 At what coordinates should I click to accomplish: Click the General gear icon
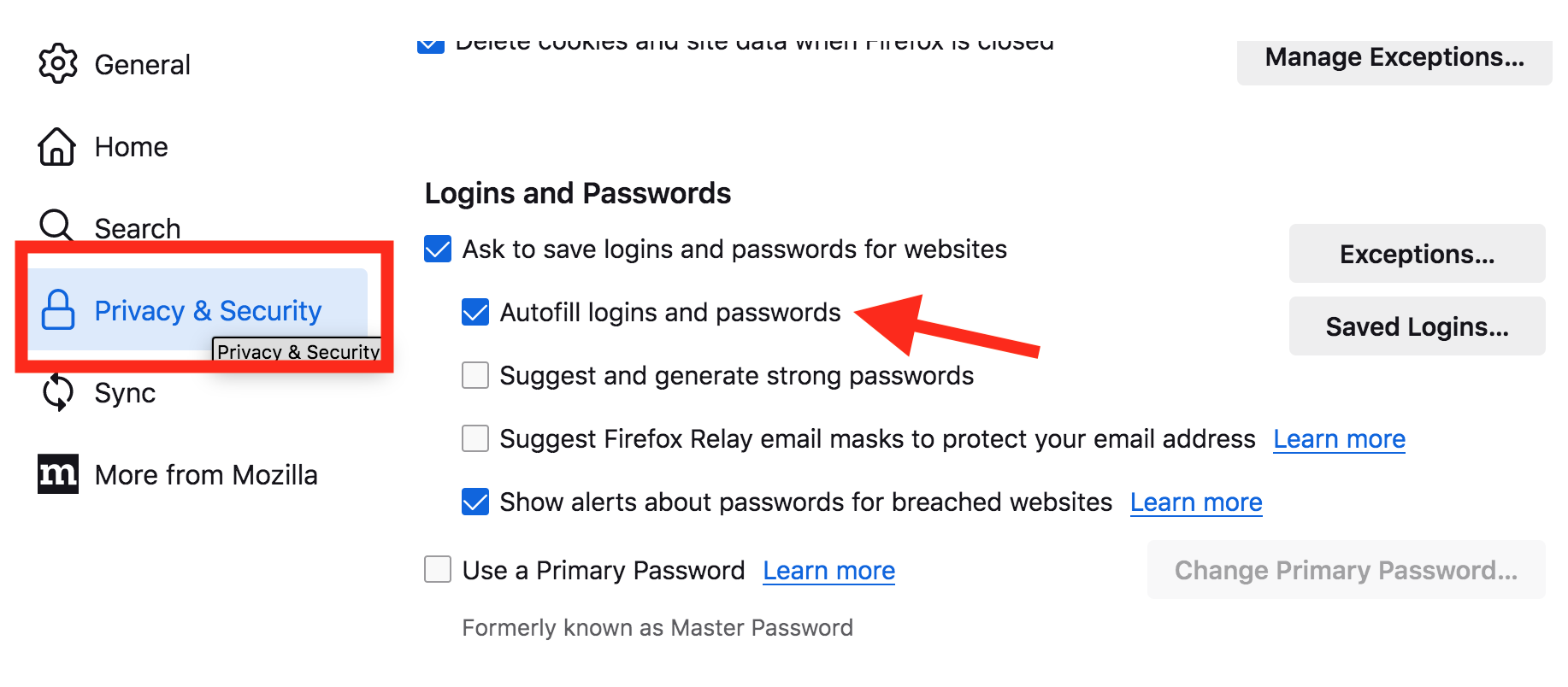[x=58, y=64]
